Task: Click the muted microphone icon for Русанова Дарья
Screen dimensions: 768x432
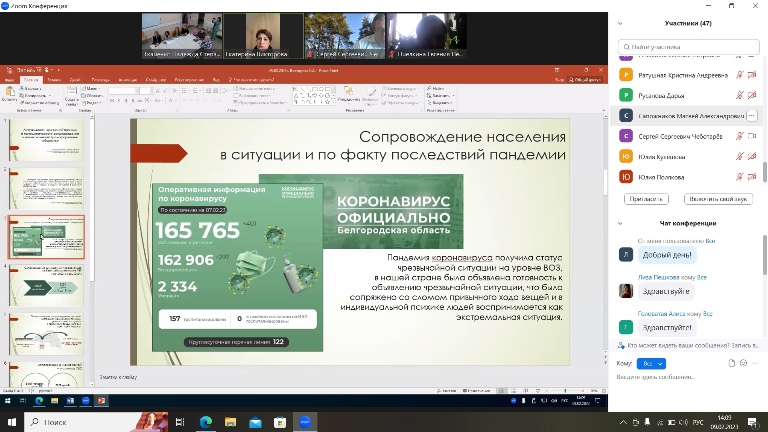Action: coord(740,95)
